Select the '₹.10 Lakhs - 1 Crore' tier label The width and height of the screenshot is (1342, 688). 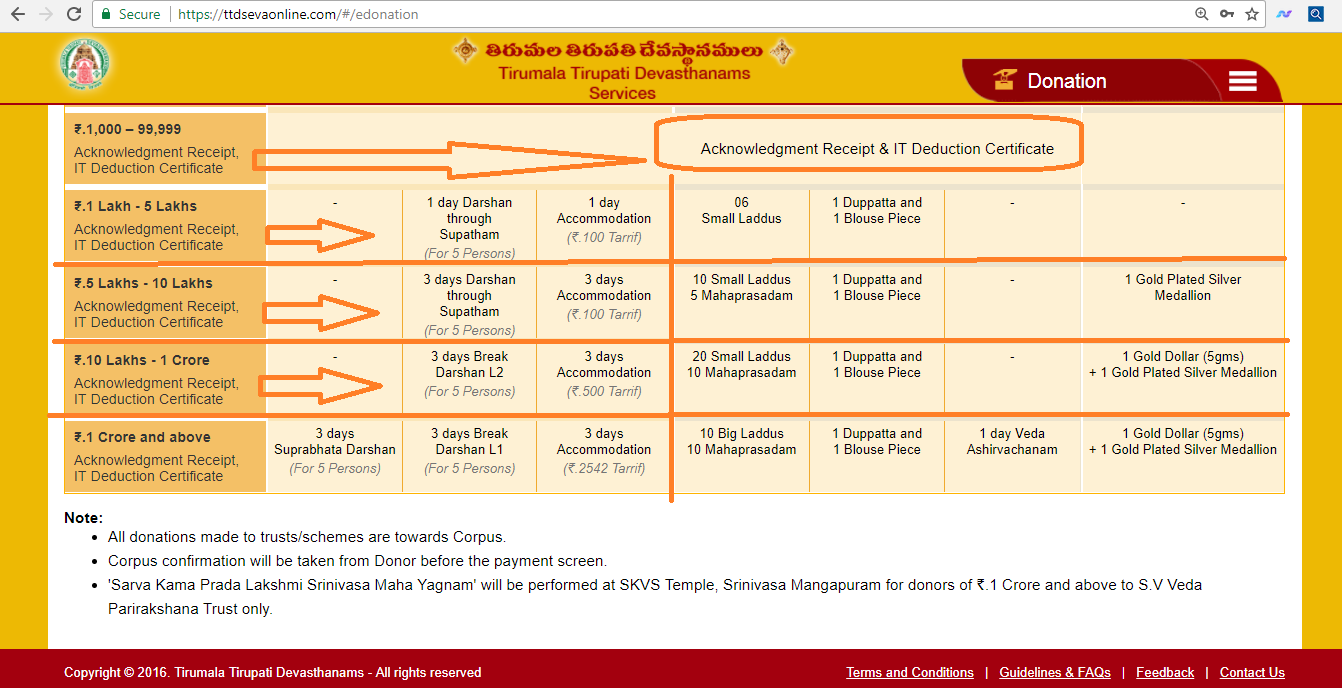(142, 360)
